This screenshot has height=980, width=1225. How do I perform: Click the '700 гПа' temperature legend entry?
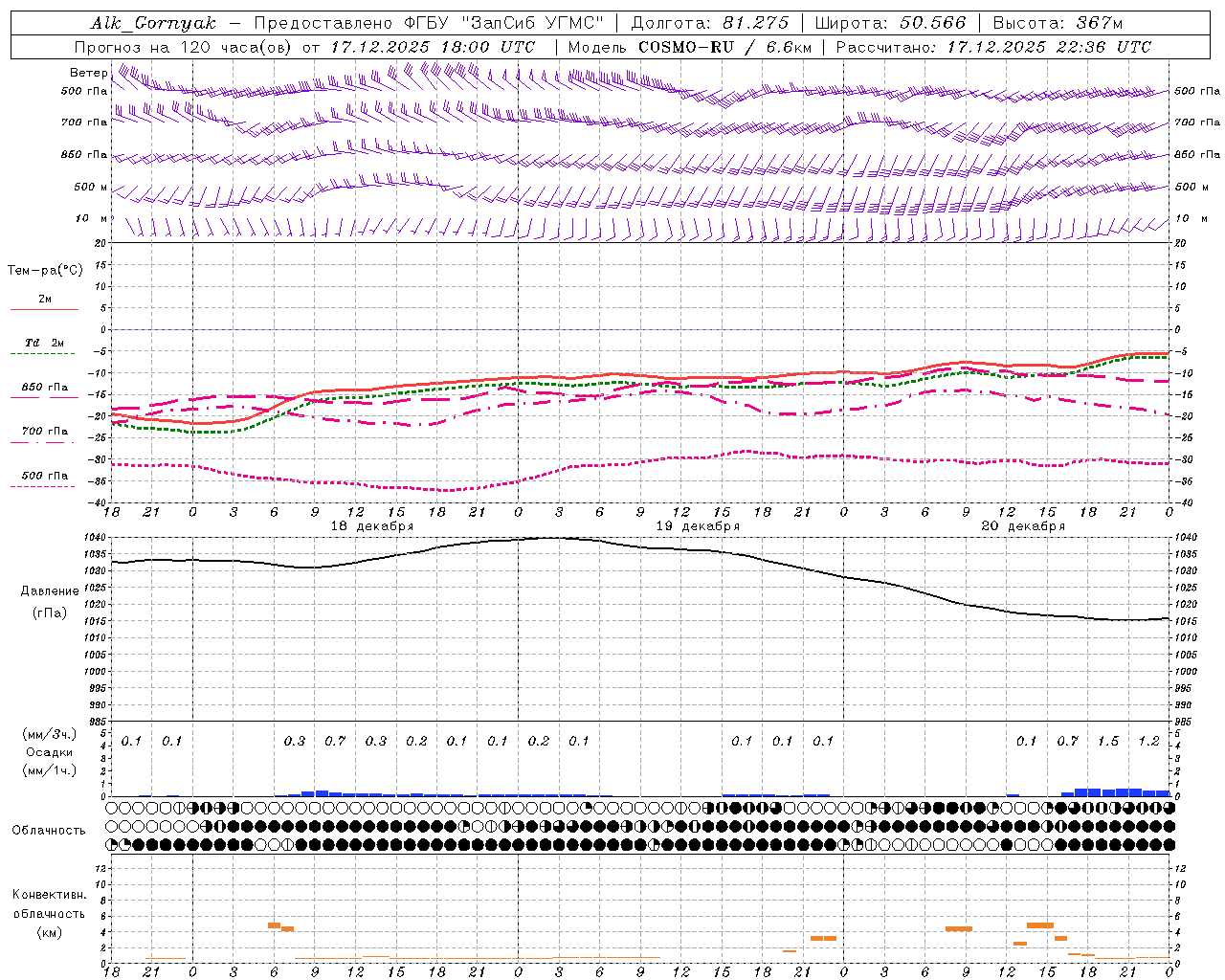pos(45,431)
